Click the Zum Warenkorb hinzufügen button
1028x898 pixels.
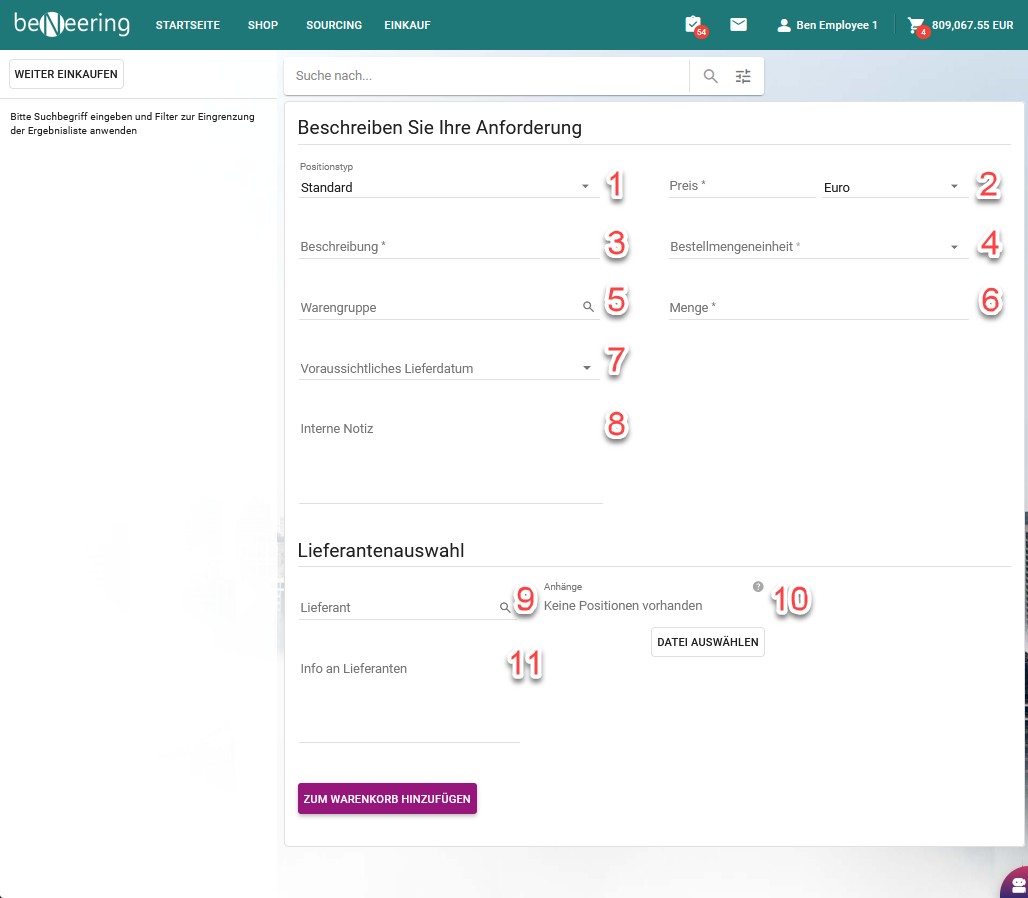tap(387, 799)
